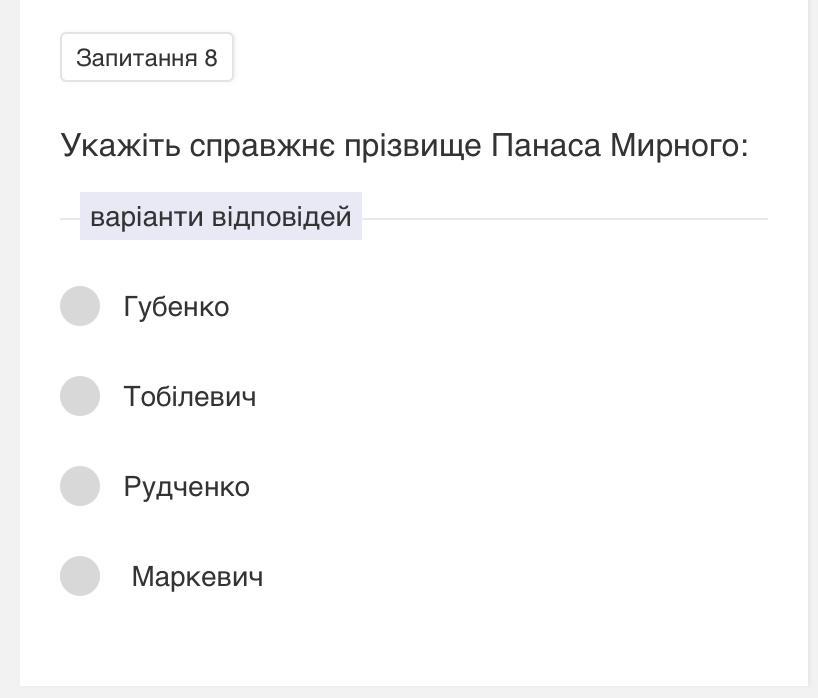Select the Губенко radio button
Image resolution: width=818 pixels, height=698 pixels.
[80, 306]
